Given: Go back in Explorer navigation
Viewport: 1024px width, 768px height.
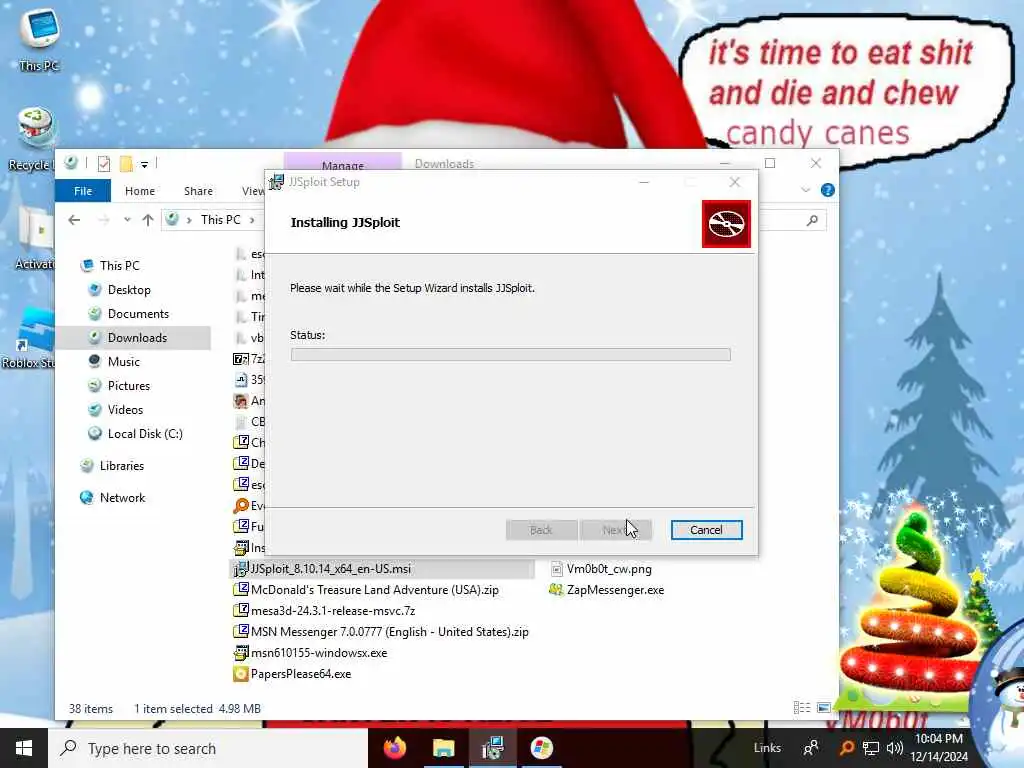Looking at the screenshot, I should coord(74,220).
